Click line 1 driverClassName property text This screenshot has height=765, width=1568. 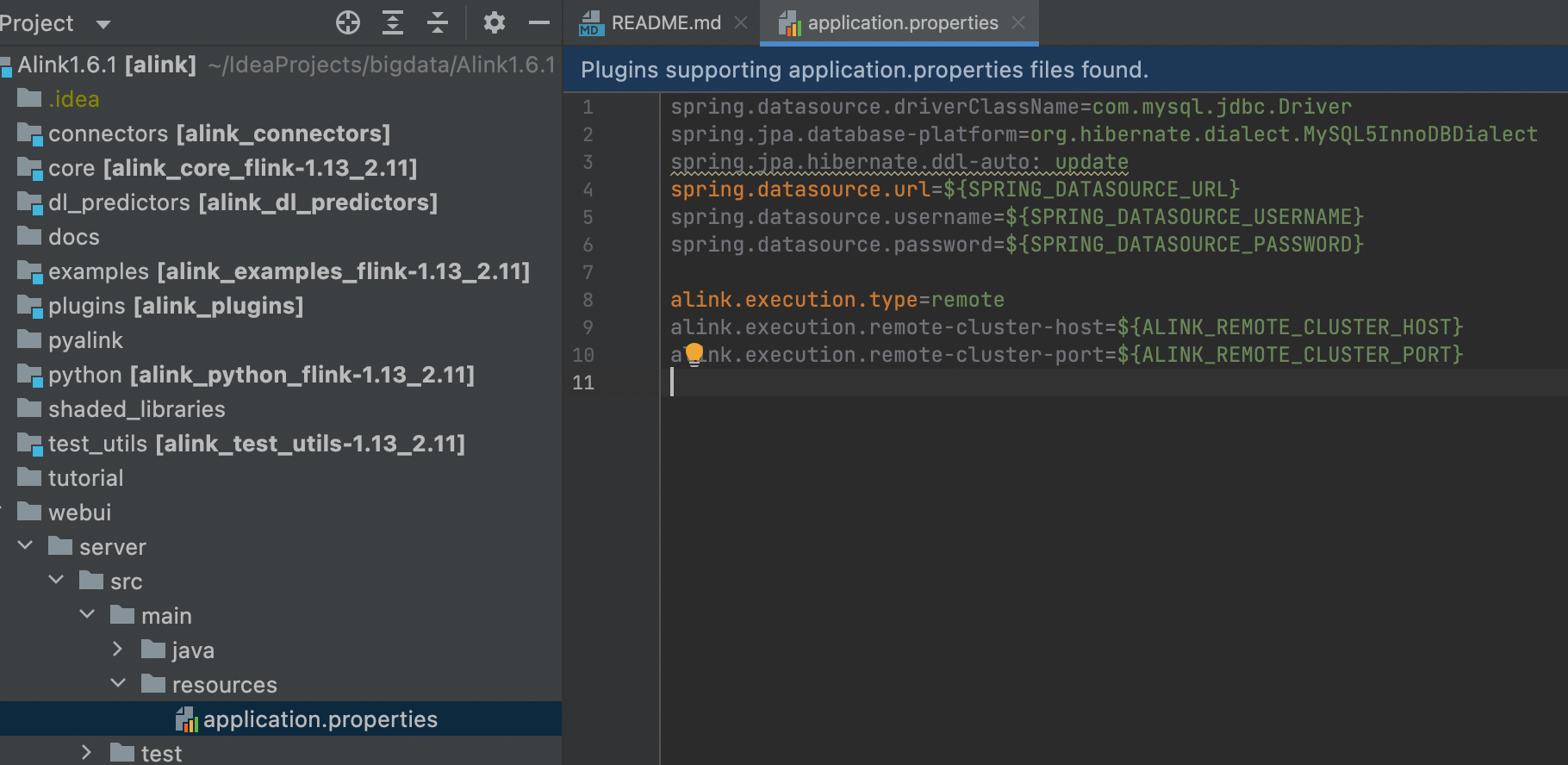point(874,107)
